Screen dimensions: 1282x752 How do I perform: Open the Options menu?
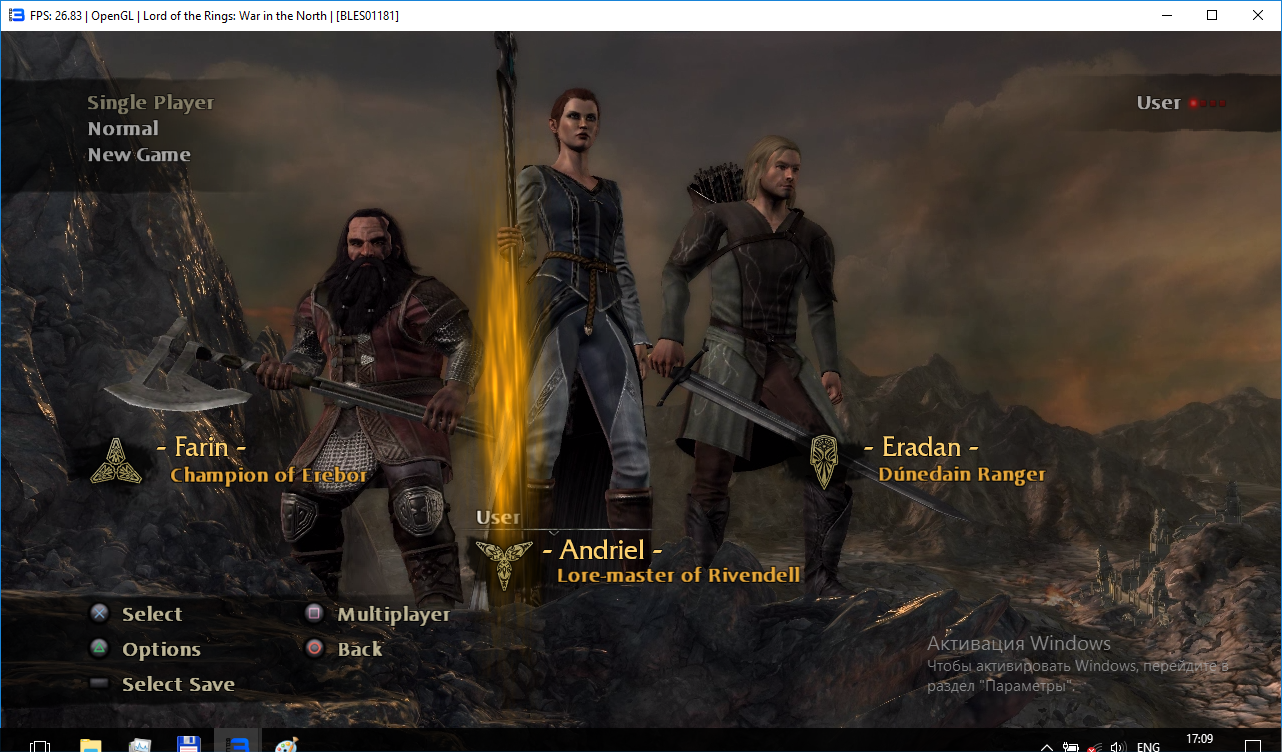pos(161,649)
